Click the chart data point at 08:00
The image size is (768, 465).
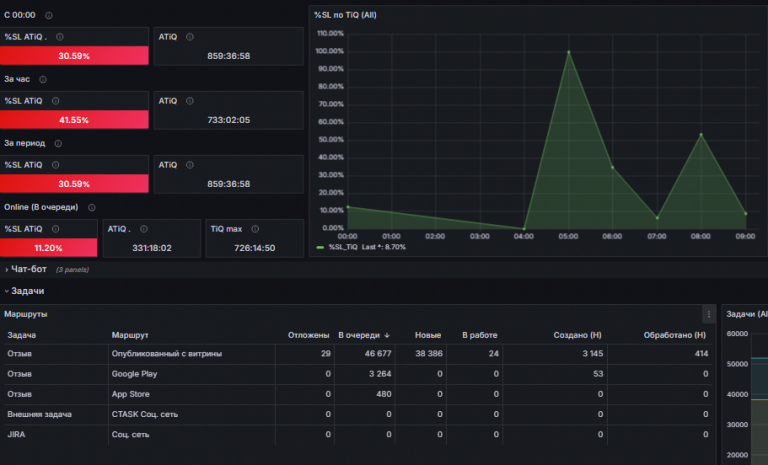(x=701, y=135)
